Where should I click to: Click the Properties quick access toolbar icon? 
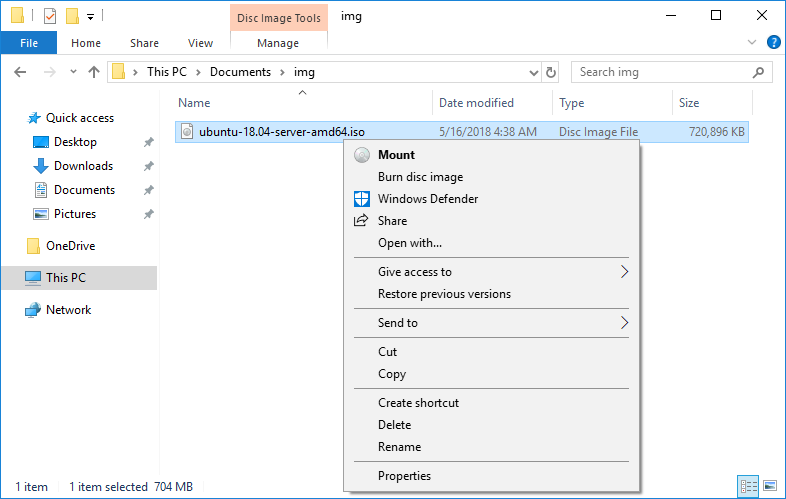click(50, 16)
